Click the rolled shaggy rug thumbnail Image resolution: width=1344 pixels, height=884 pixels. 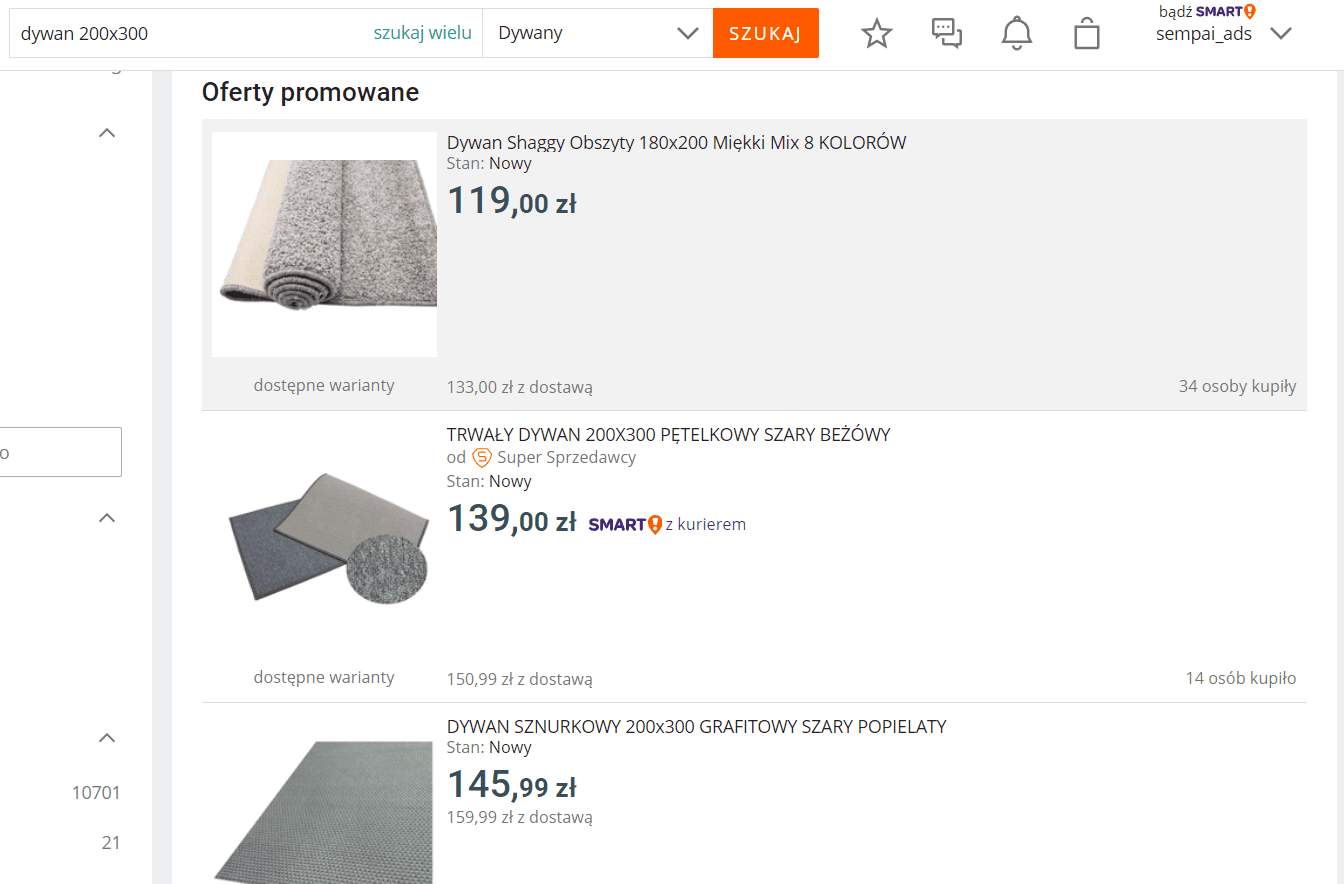(324, 244)
